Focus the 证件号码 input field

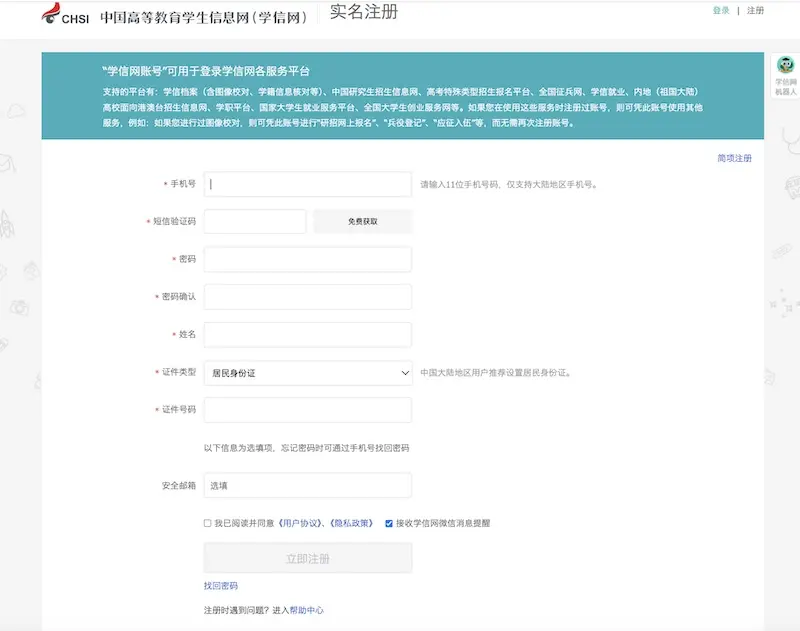(x=308, y=410)
